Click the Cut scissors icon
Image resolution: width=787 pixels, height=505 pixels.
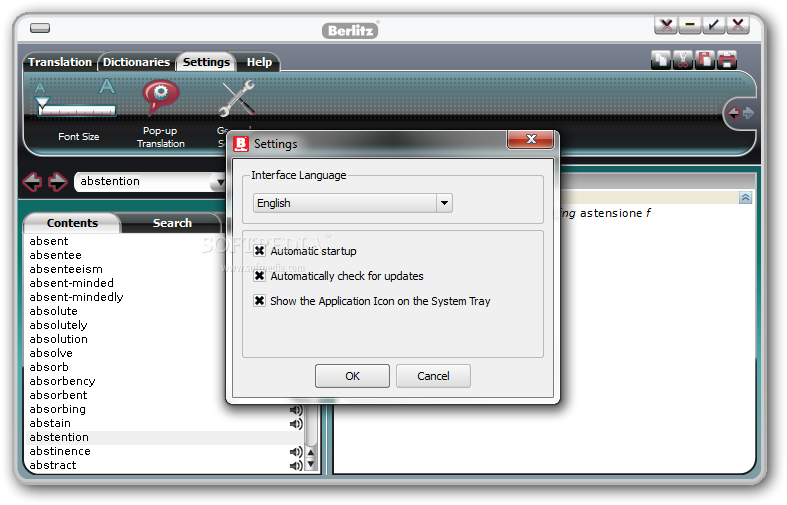pos(683,60)
